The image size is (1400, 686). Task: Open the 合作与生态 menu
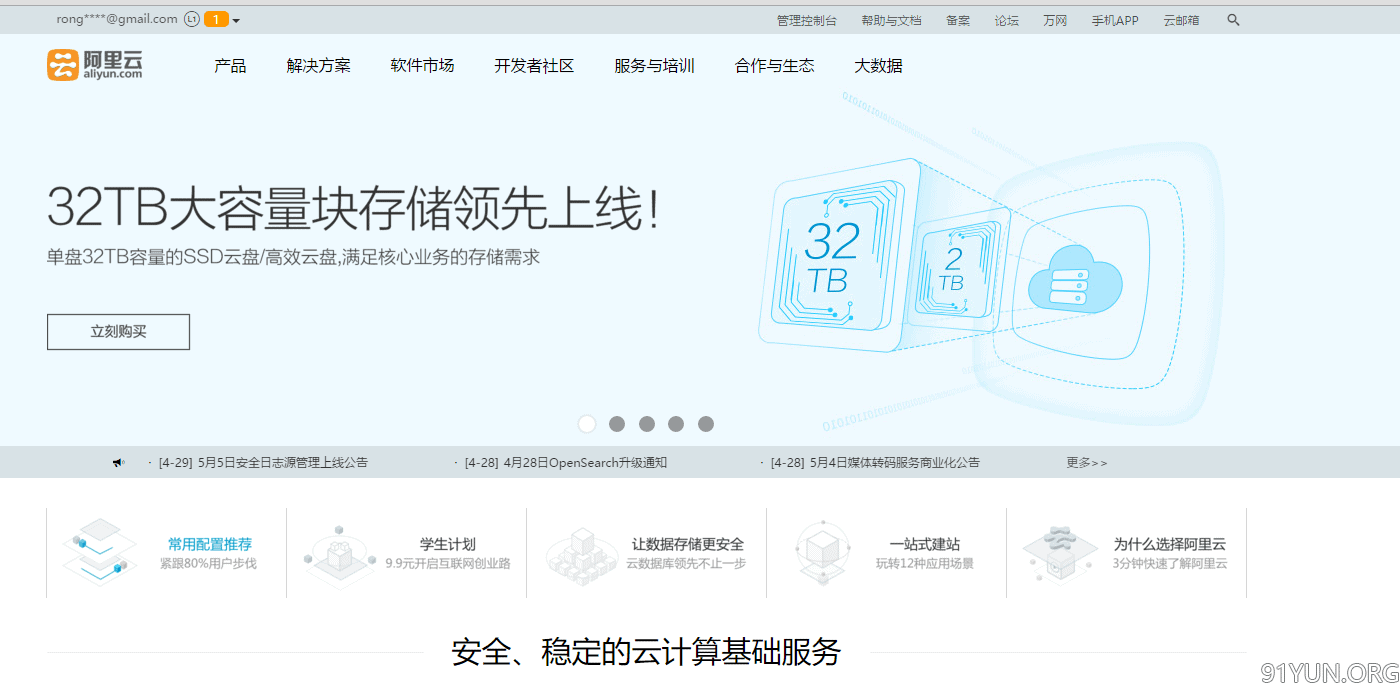(x=774, y=66)
